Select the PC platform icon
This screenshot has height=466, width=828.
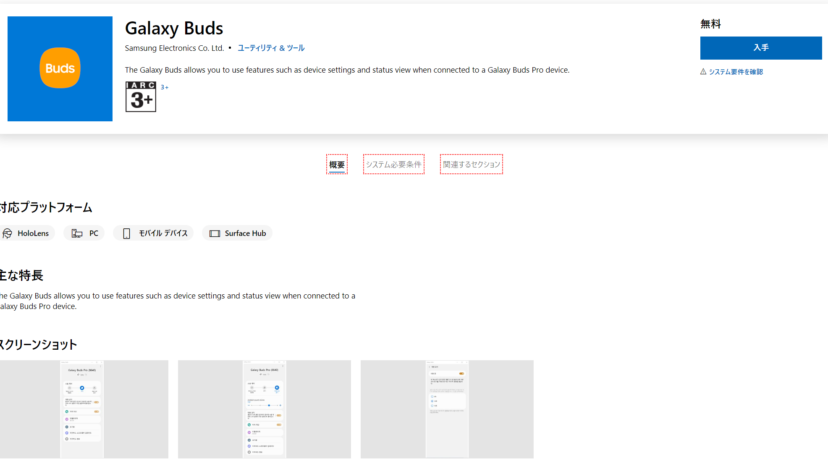point(77,233)
